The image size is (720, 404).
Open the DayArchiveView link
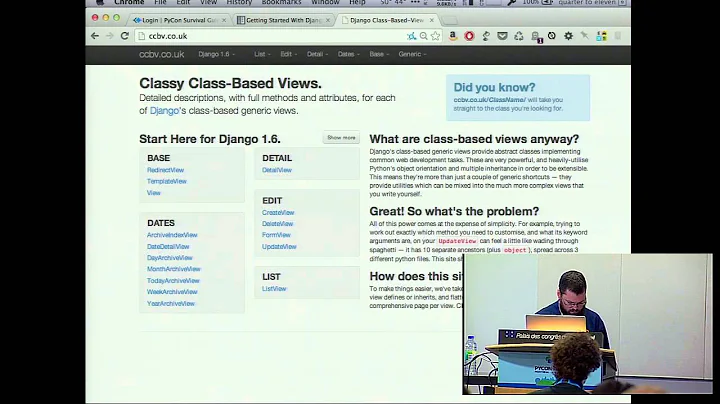point(169,258)
